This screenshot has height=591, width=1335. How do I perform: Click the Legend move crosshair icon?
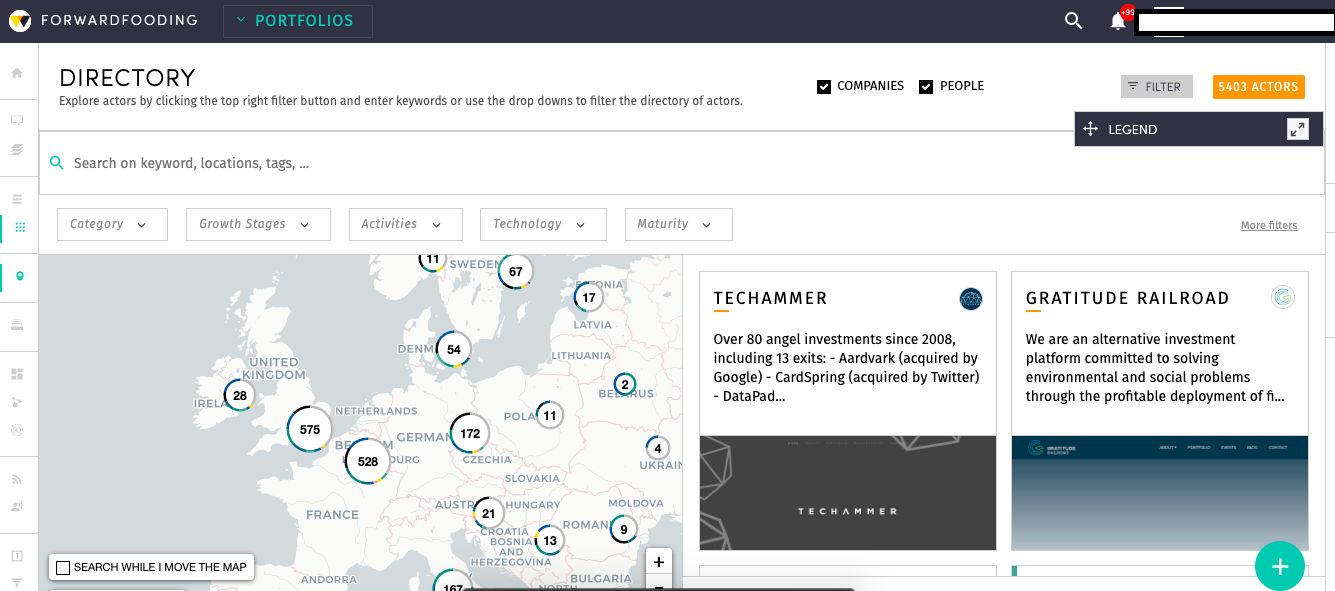pyautogui.click(x=1091, y=129)
